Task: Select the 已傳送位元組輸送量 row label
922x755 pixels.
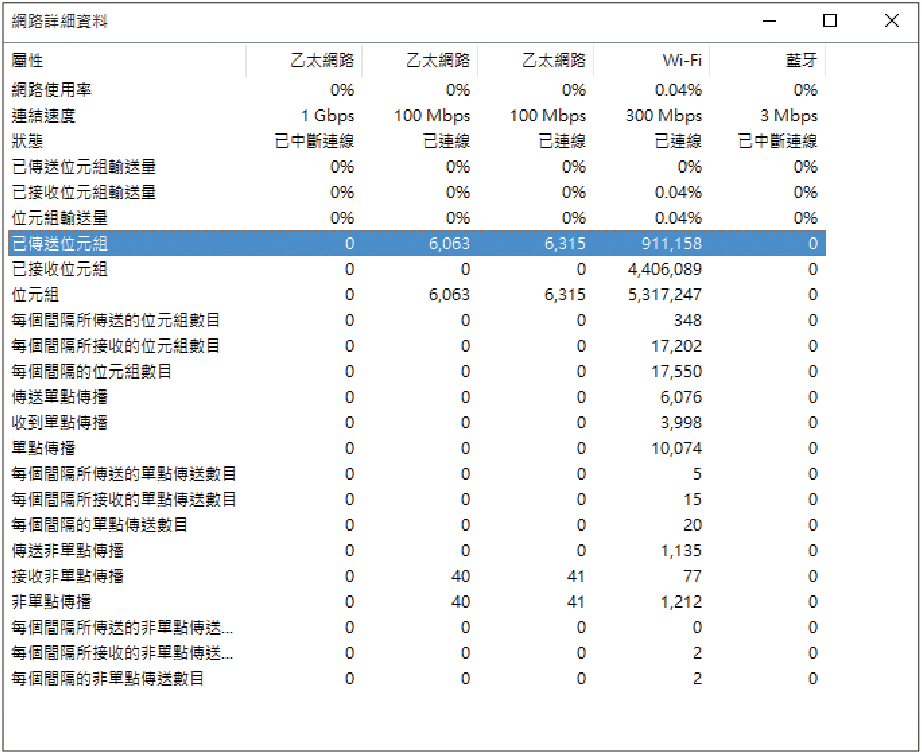Action: [83, 167]
